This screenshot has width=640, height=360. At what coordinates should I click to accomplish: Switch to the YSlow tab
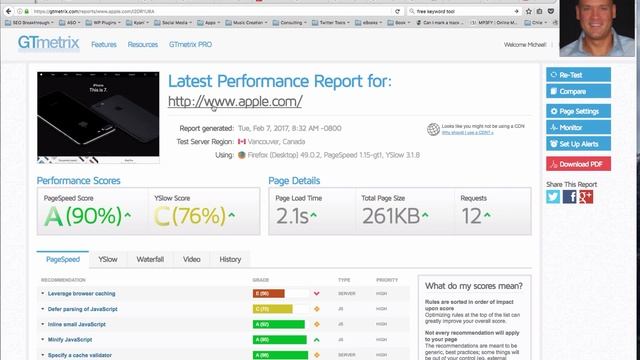point(108,260)
